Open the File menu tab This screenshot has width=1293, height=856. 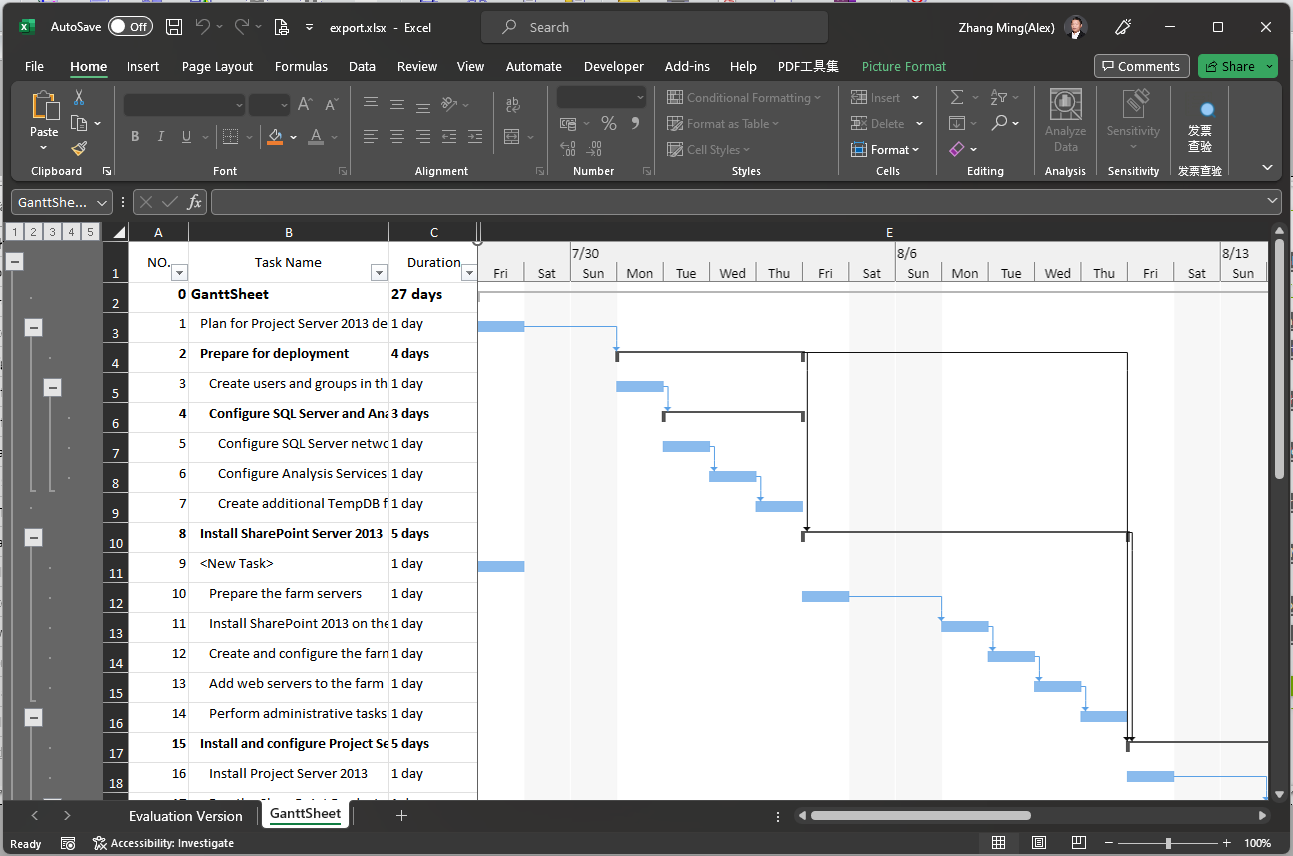point(34,66)
